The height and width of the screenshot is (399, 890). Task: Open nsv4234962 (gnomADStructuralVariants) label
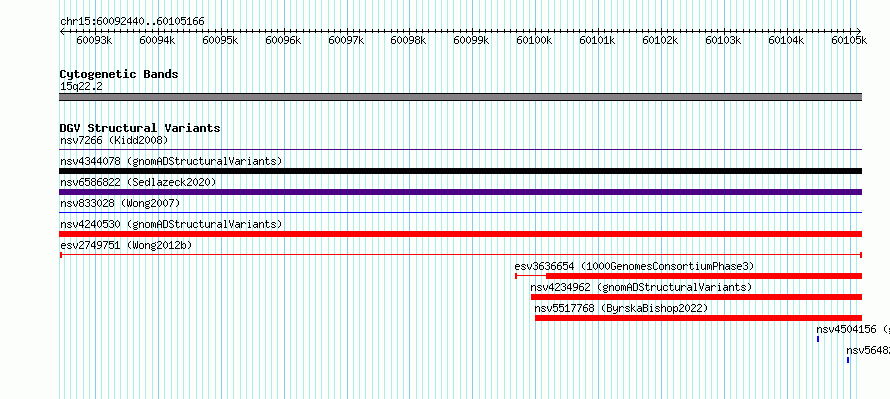tap(641, 287)
